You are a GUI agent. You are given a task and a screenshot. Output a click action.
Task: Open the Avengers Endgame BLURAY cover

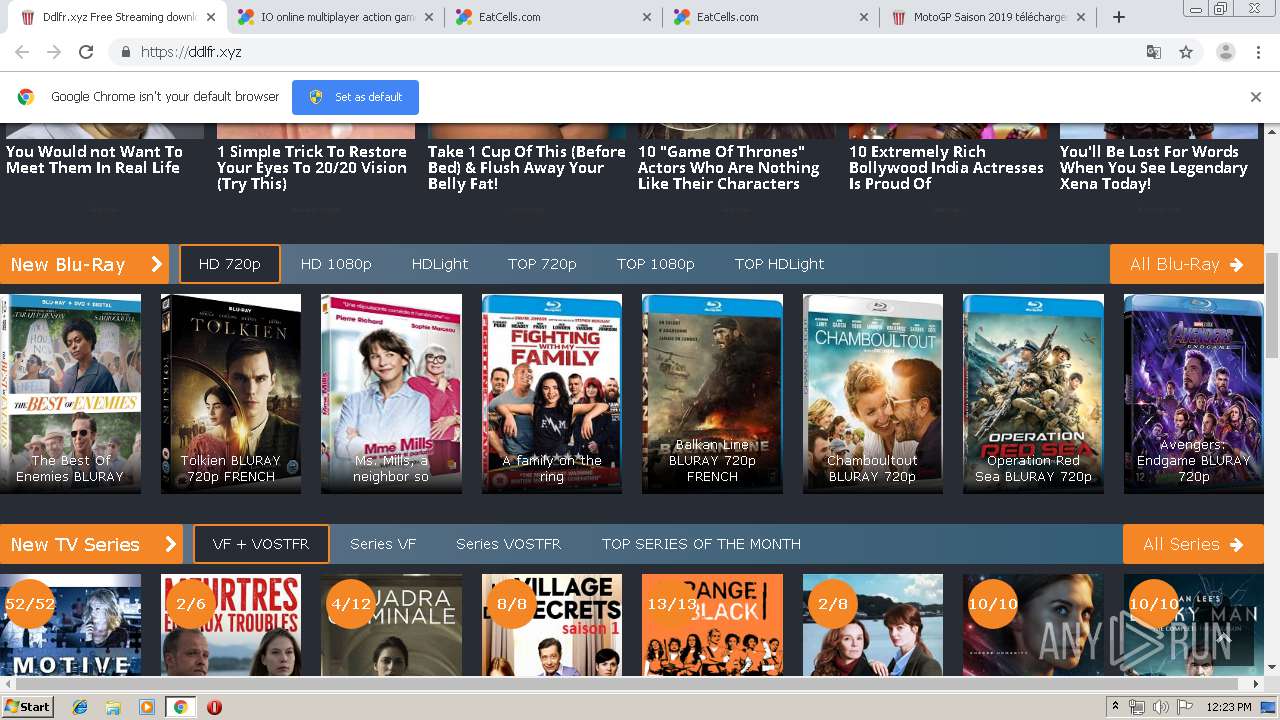tap(1193, 393)
